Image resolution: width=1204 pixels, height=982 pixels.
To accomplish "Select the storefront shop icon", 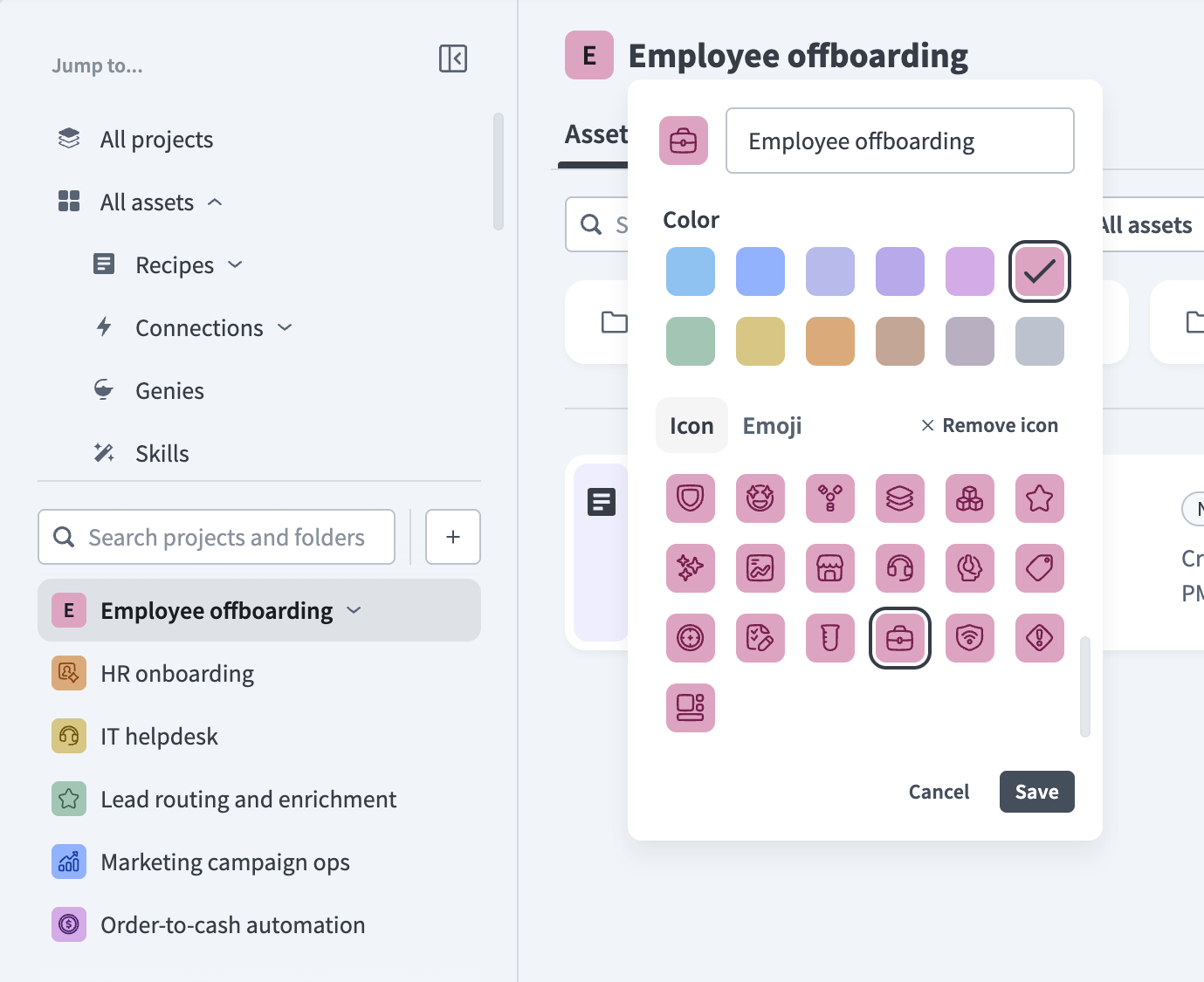I will coord(829,568).
